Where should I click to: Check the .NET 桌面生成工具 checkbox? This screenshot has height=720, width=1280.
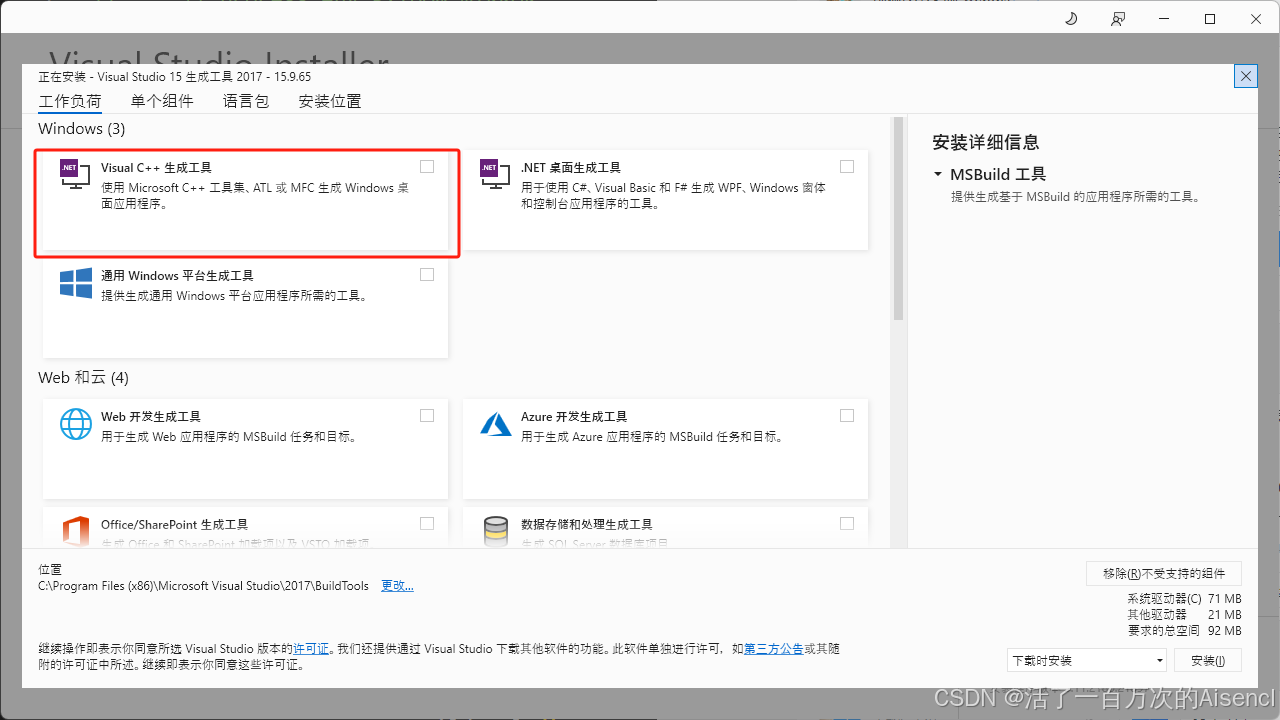(x=847, y=166)
